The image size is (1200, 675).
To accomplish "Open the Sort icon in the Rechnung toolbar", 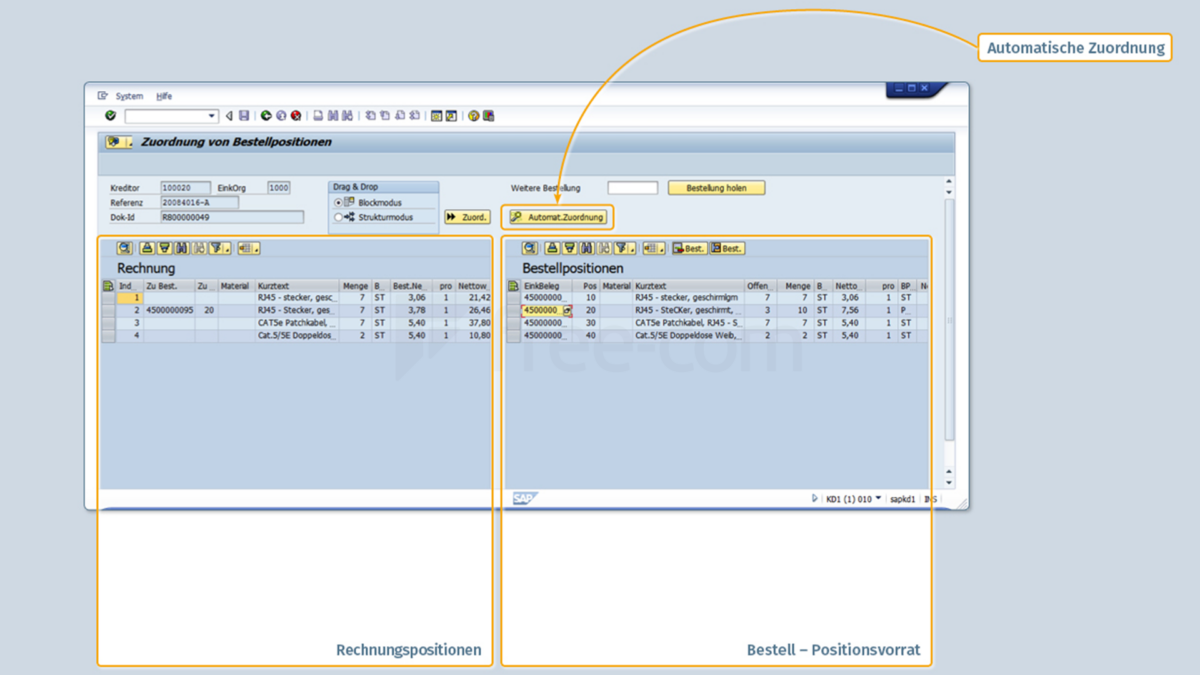I will pos(146,248).
